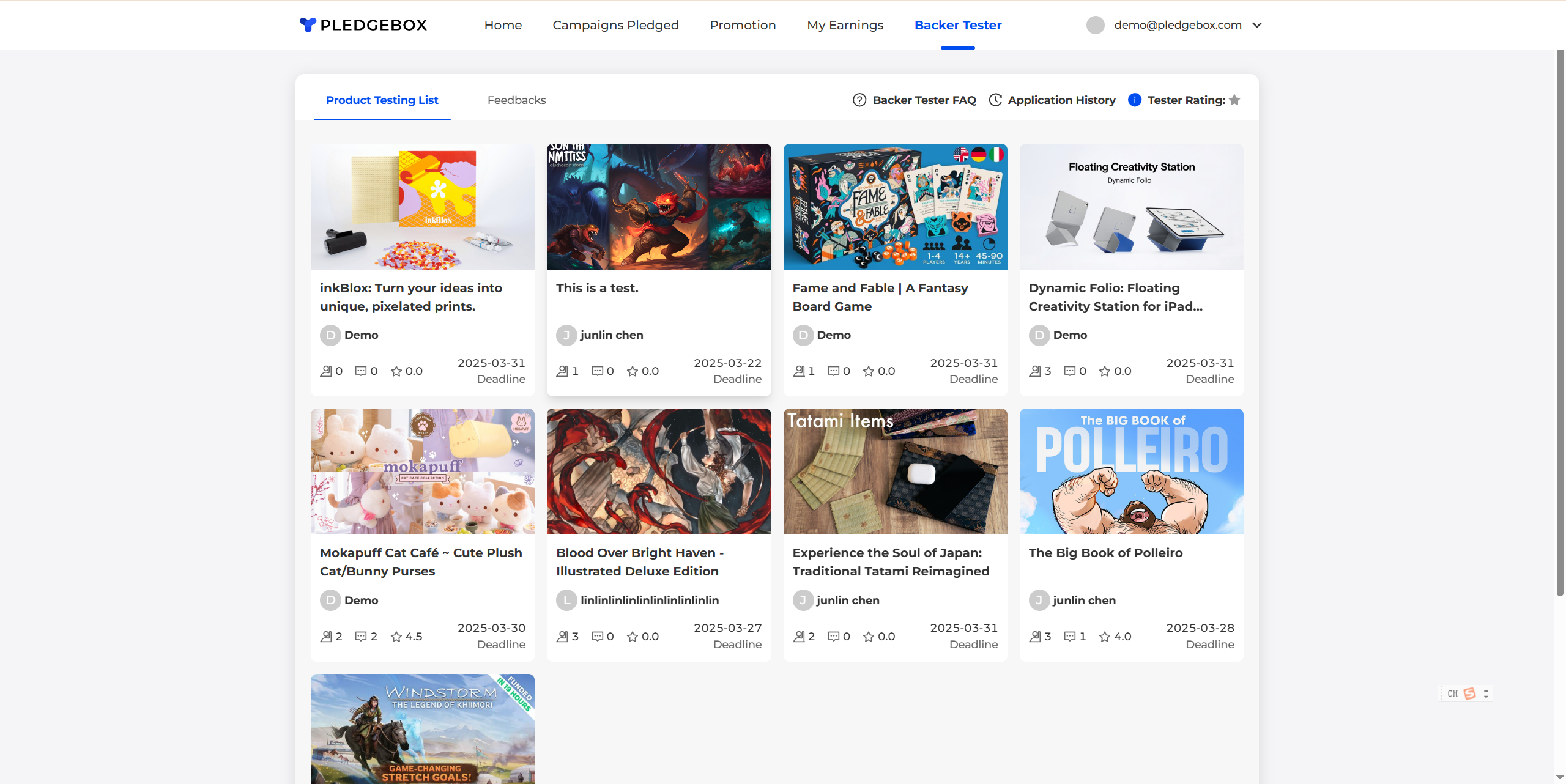Click 'linlinlinlinlinlinlinlinlin' creator name
Screen dimensions: 1566x784
point(650,601)
